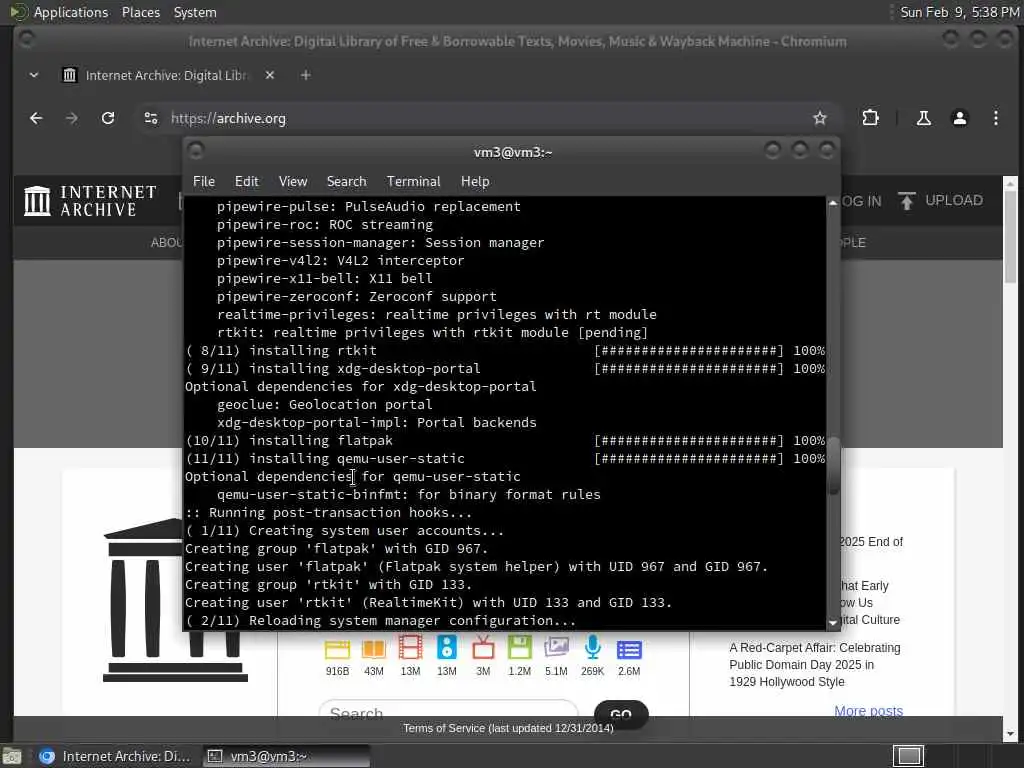The height and width of the screenshot is (768, 1024).
Task: Open Chromium extensions puzzle icon
Action: click(x=870, y=118)
